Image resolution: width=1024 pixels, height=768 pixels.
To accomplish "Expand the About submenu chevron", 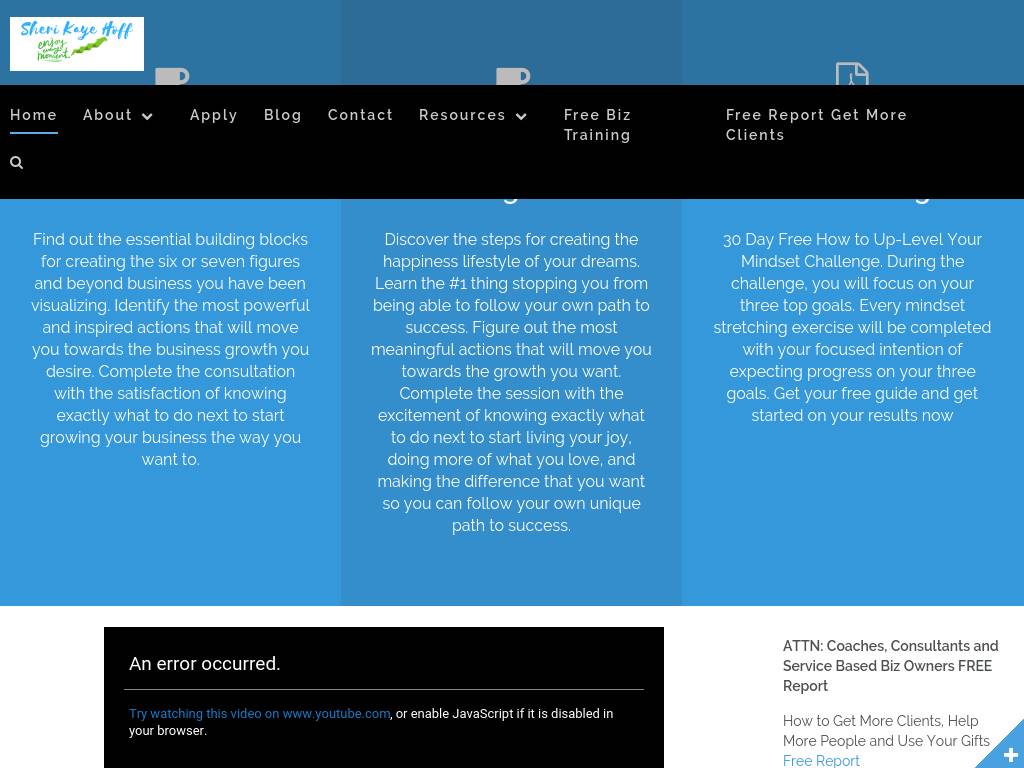I will pos(148,116).
